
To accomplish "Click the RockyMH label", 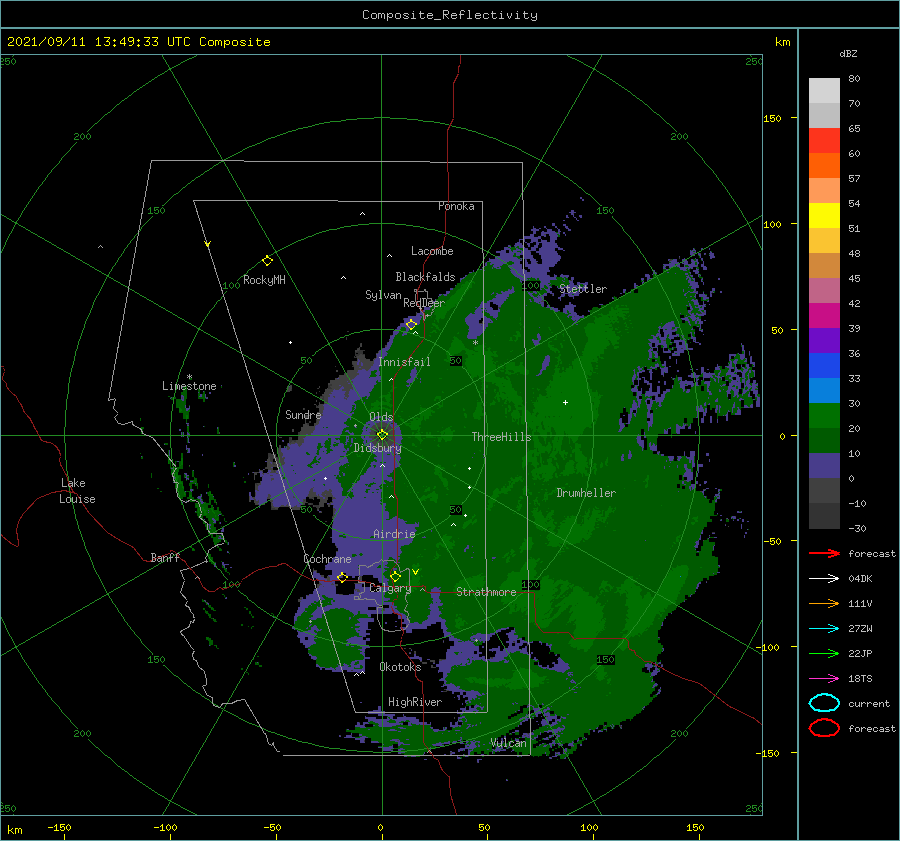I will point(264,280).
